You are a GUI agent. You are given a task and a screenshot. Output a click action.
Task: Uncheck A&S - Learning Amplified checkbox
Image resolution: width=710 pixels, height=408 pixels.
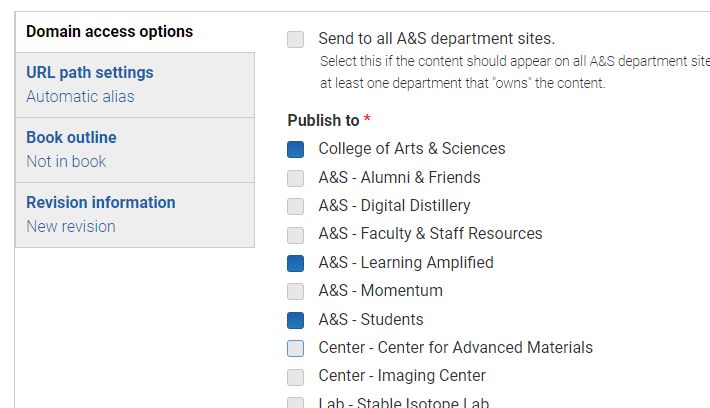[x=295, y=263]
